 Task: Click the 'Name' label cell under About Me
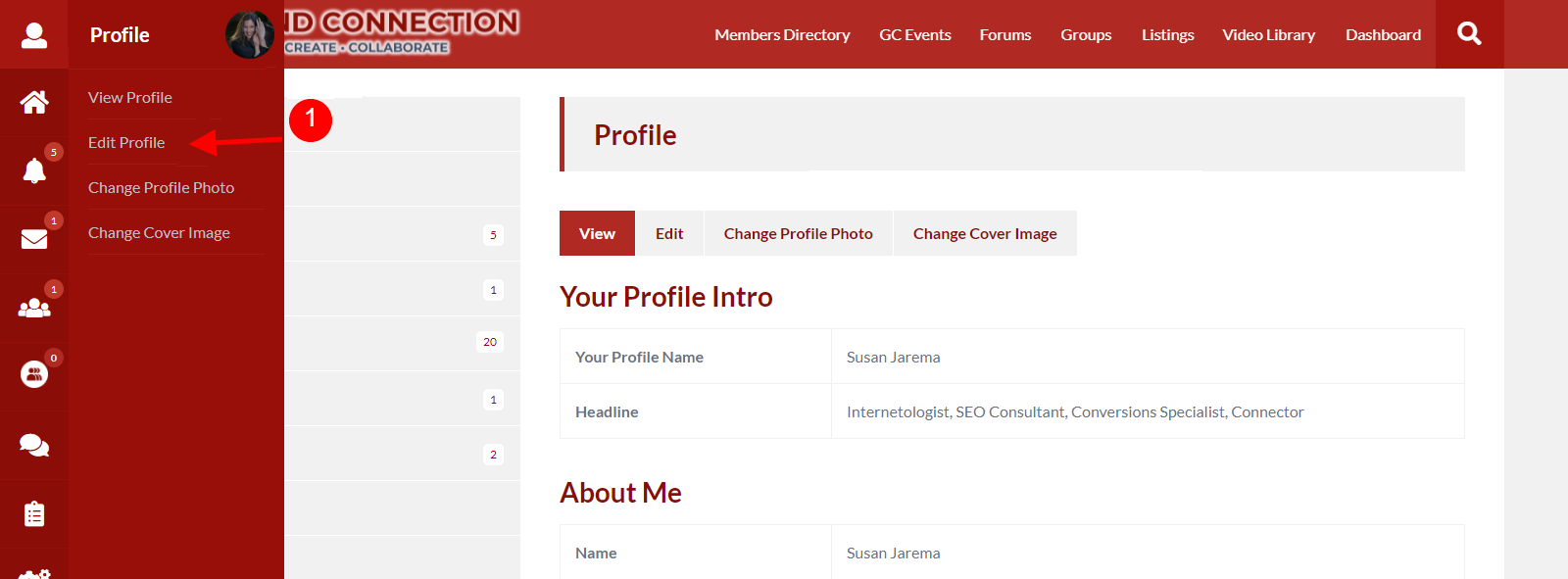696,553
